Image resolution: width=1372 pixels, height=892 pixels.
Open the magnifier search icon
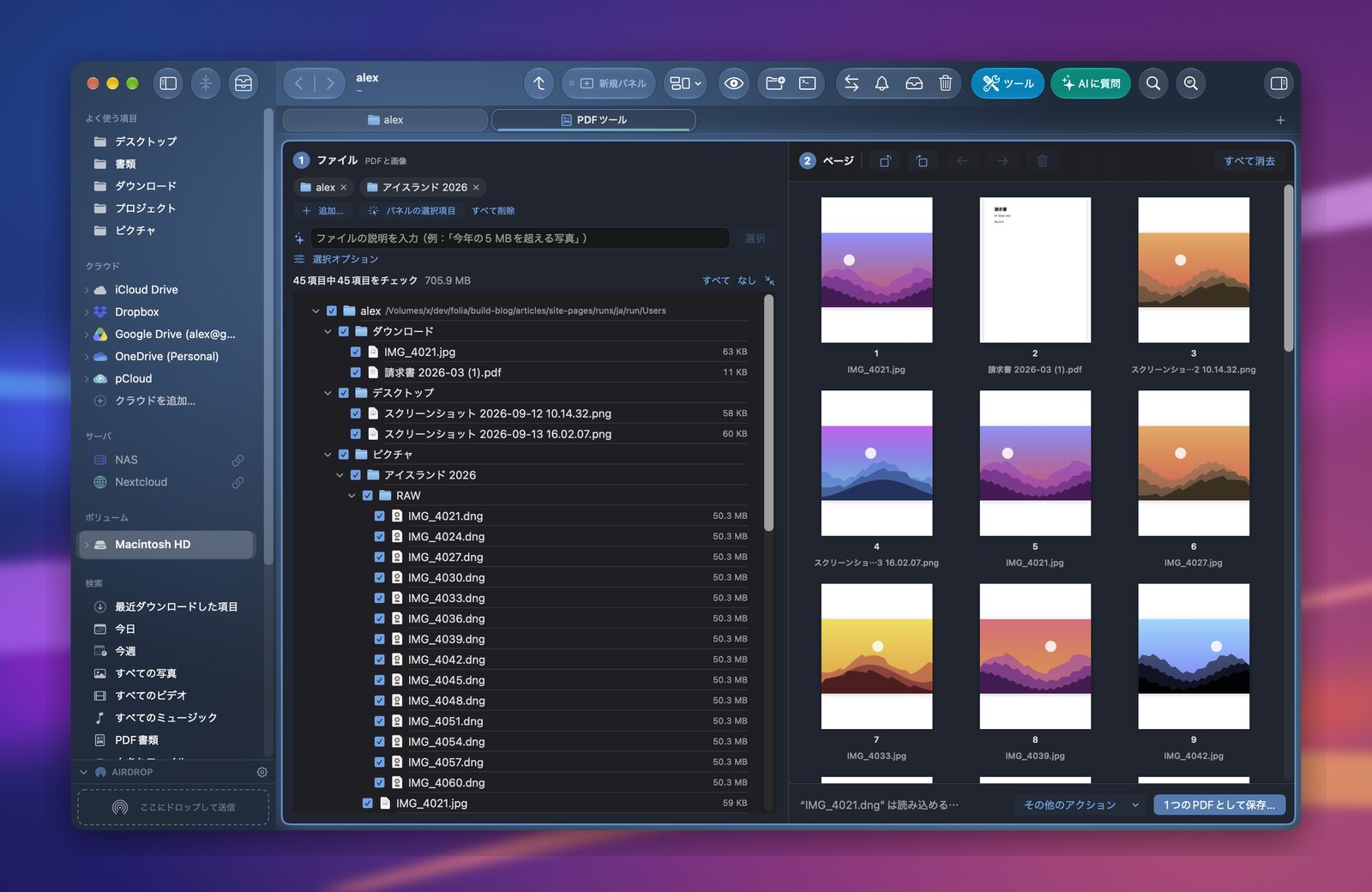click(x=1153, y=83)
